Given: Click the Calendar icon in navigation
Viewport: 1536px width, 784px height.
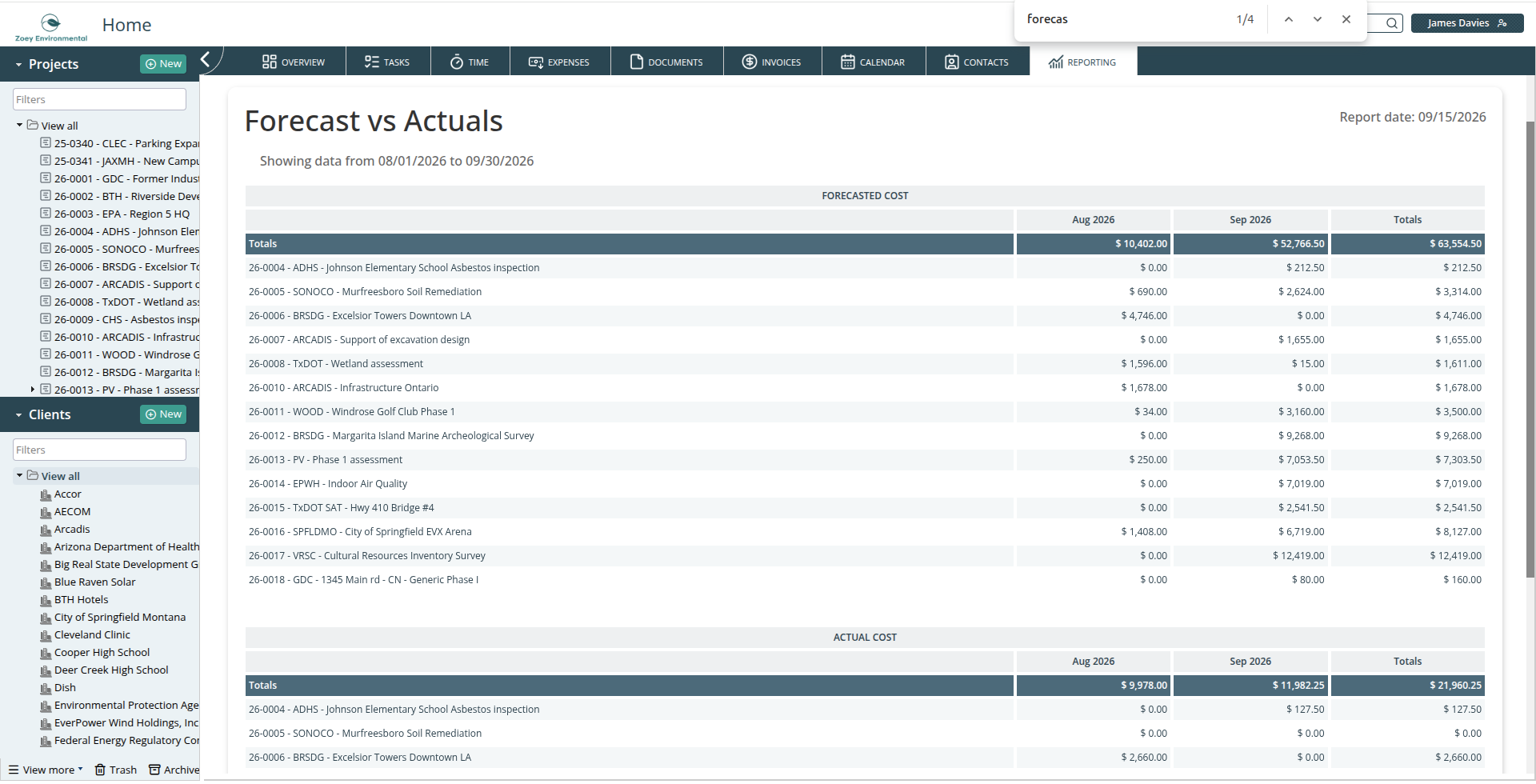Looking at the screenshot, I should click(x=847, y=62).
